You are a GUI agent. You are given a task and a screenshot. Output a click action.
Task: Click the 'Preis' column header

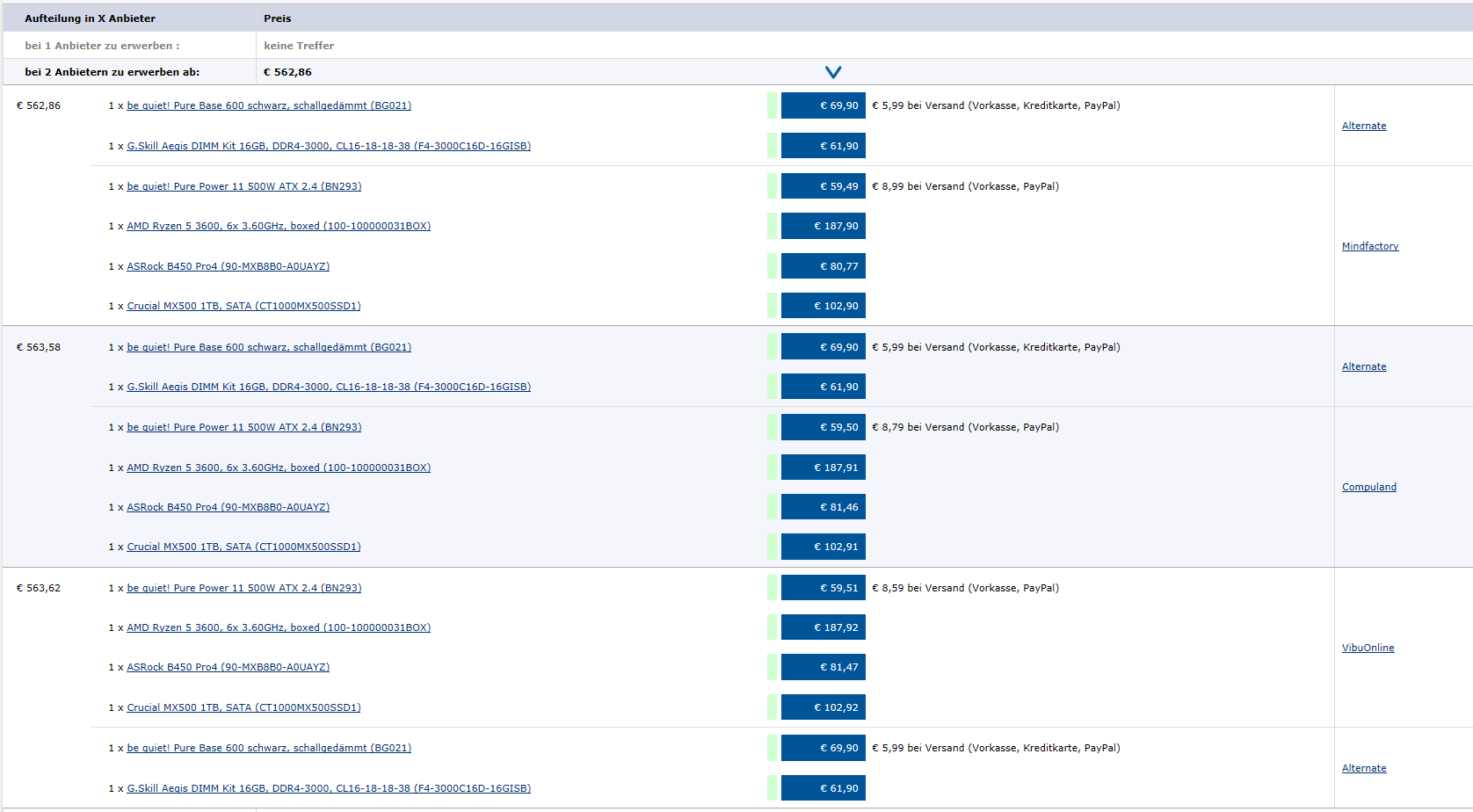278,18
